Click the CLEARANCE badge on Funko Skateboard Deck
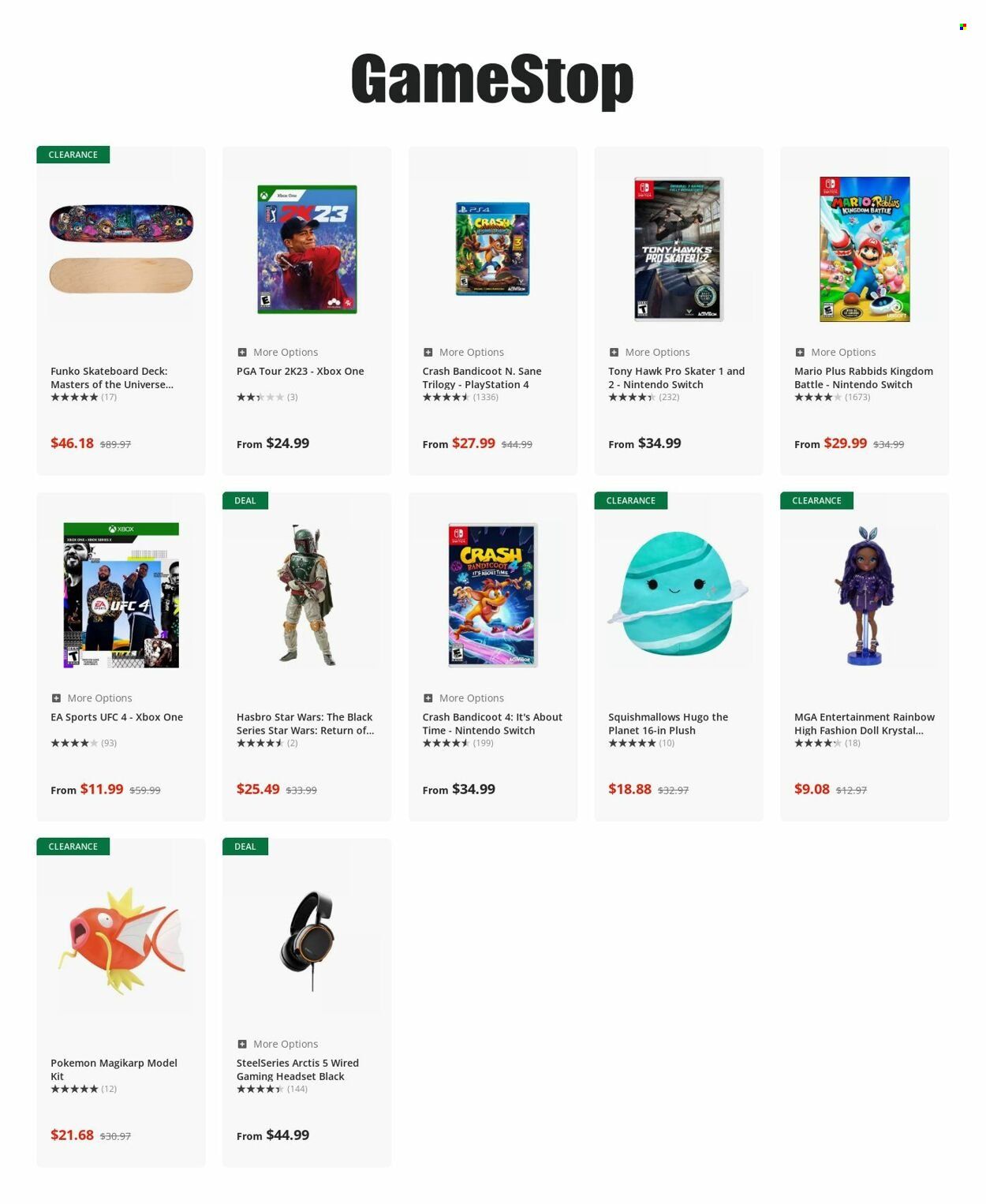Viewport: 986px width, 1204px height. pos(73,155)
